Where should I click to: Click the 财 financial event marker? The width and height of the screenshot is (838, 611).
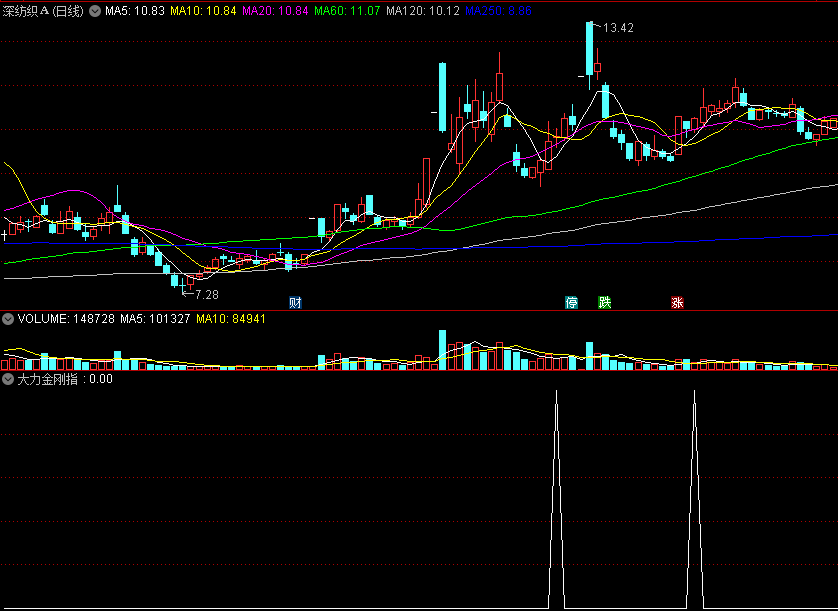tap(296, 303)
